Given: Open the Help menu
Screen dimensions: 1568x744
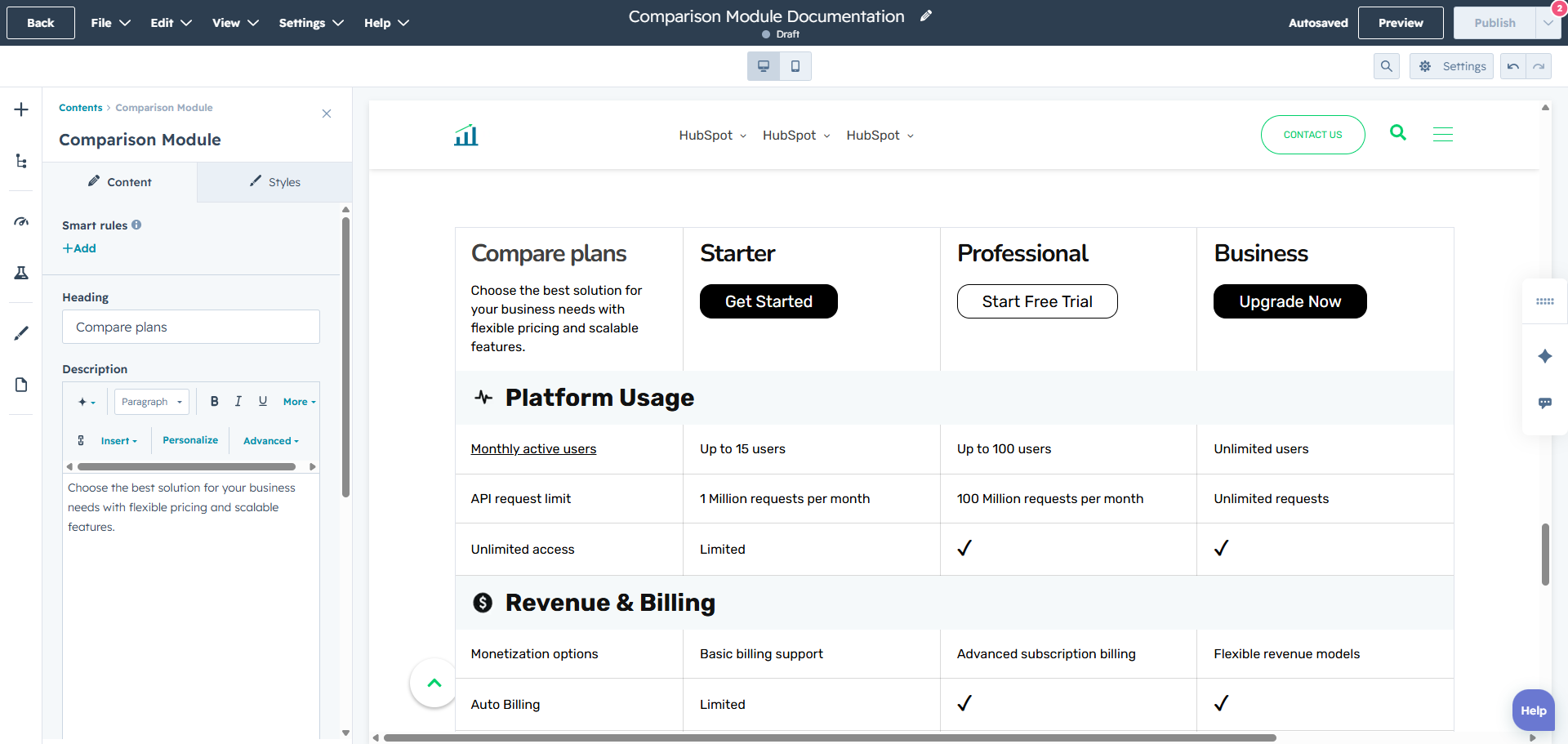Looking at the screenshot, I should pyautogui.click(x=386, y=23).
